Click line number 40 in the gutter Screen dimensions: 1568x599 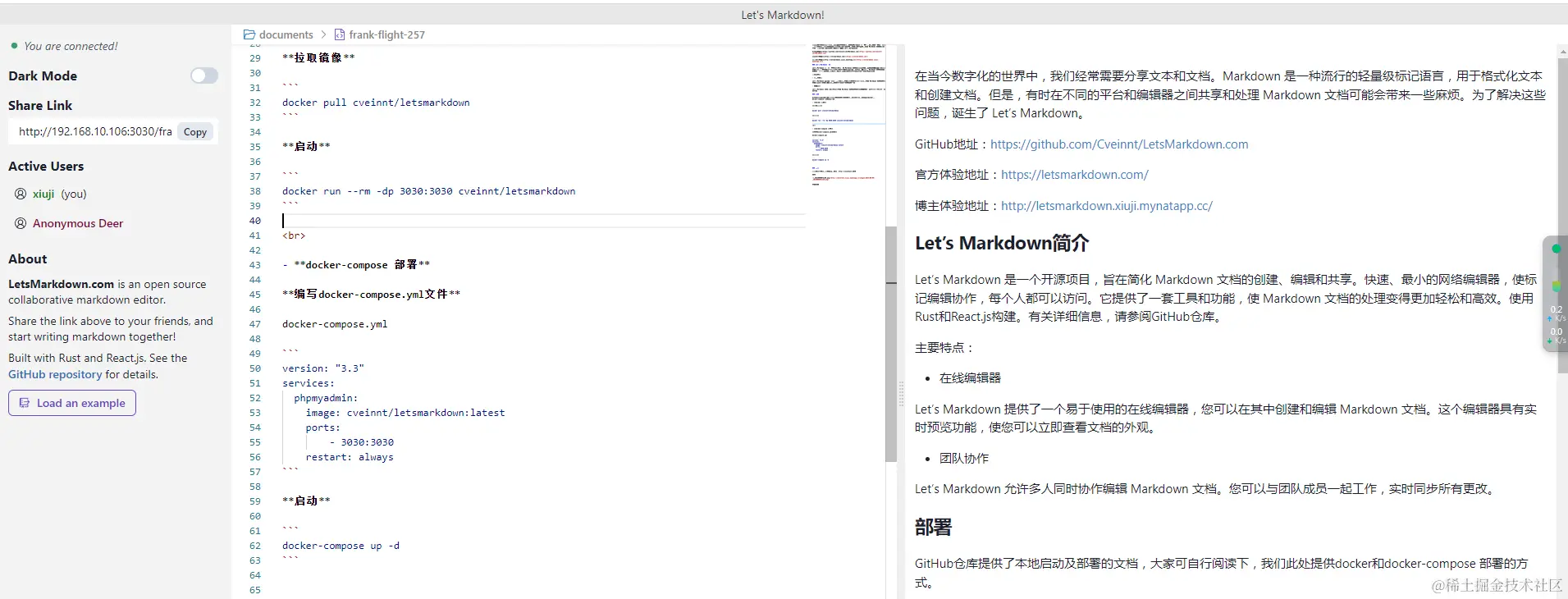pos(255,221)
